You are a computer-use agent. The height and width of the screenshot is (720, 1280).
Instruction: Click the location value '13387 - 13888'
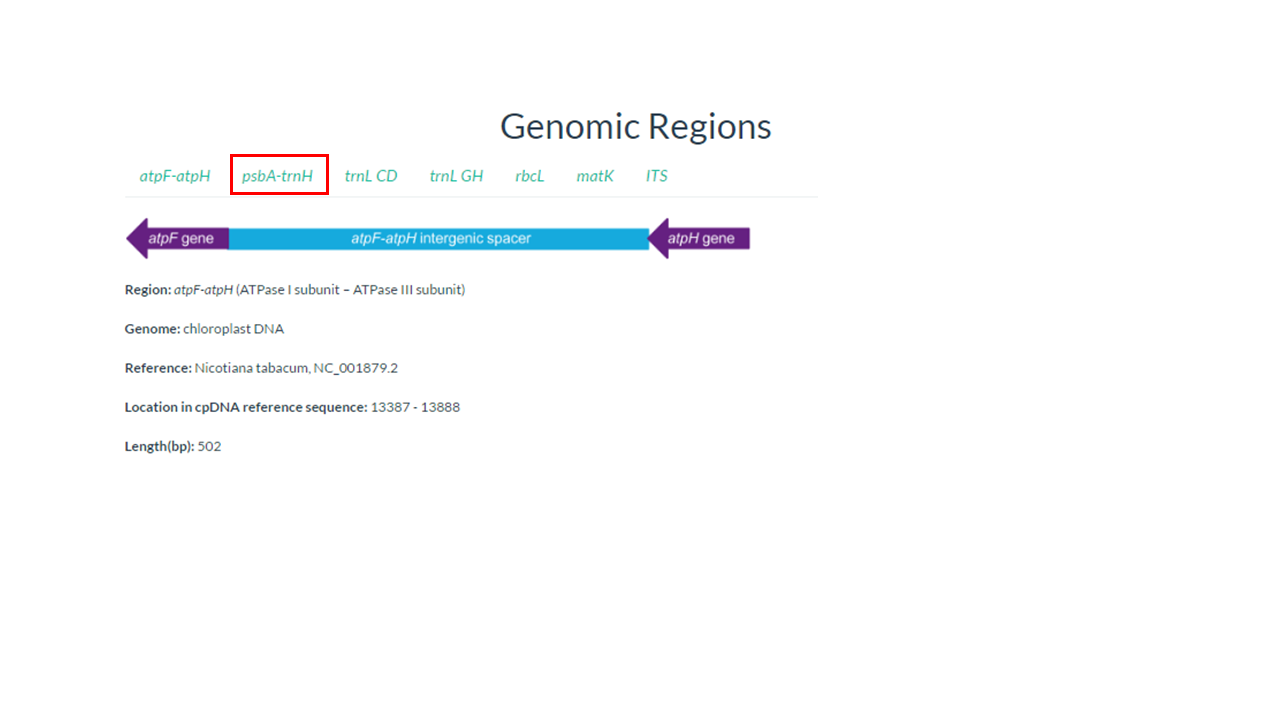click(x=415, y=407)
